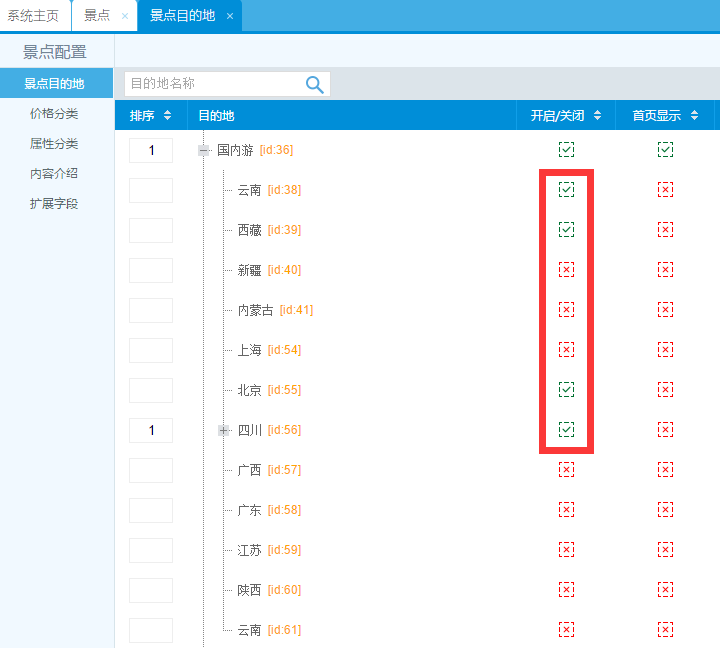Screen dimensions: 720x648
Task: Toggle 开启/关闭 for 云南 id:38
Action: click(x=566, y=190)
